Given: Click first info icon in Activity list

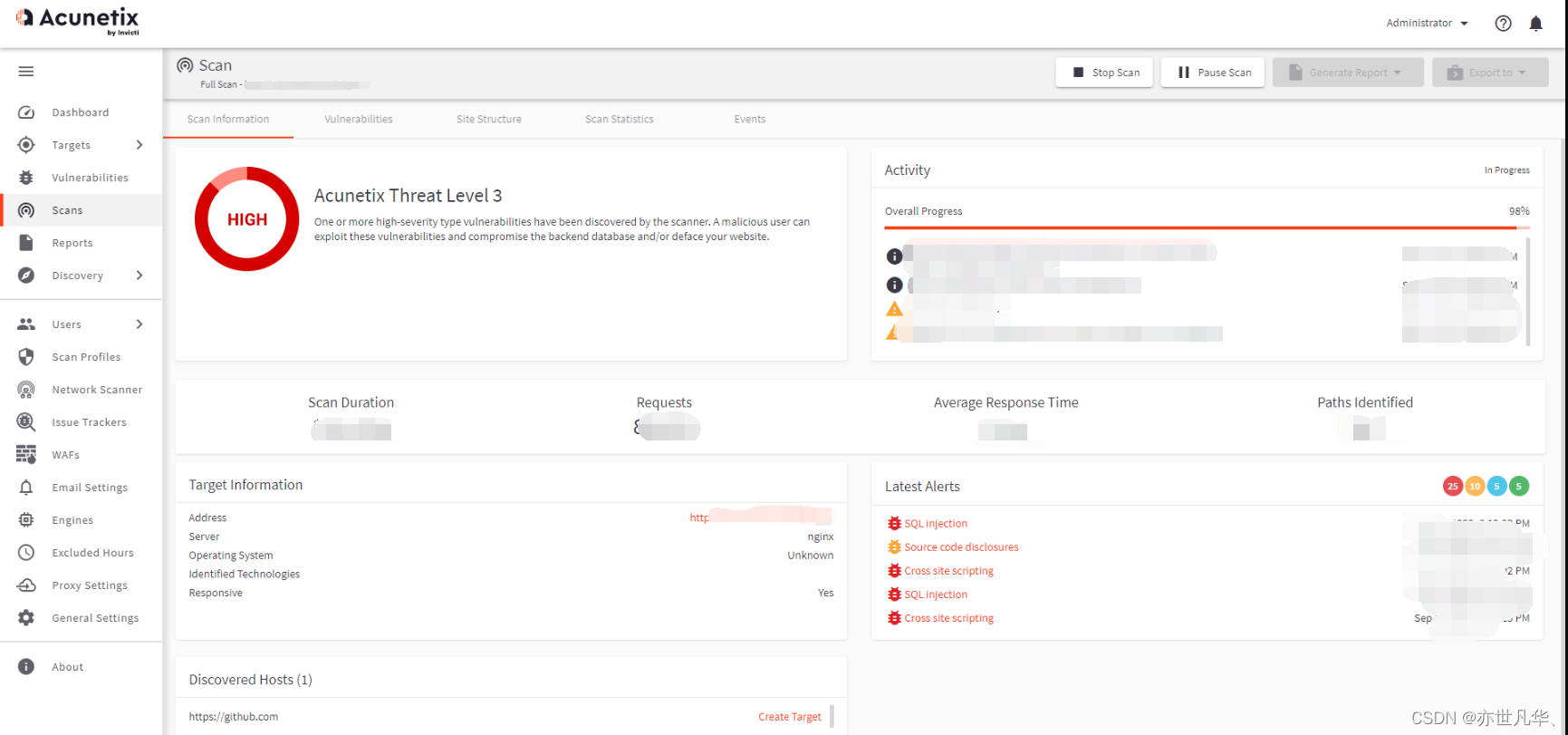Looking at the screenshot, I should pos(894,256).
